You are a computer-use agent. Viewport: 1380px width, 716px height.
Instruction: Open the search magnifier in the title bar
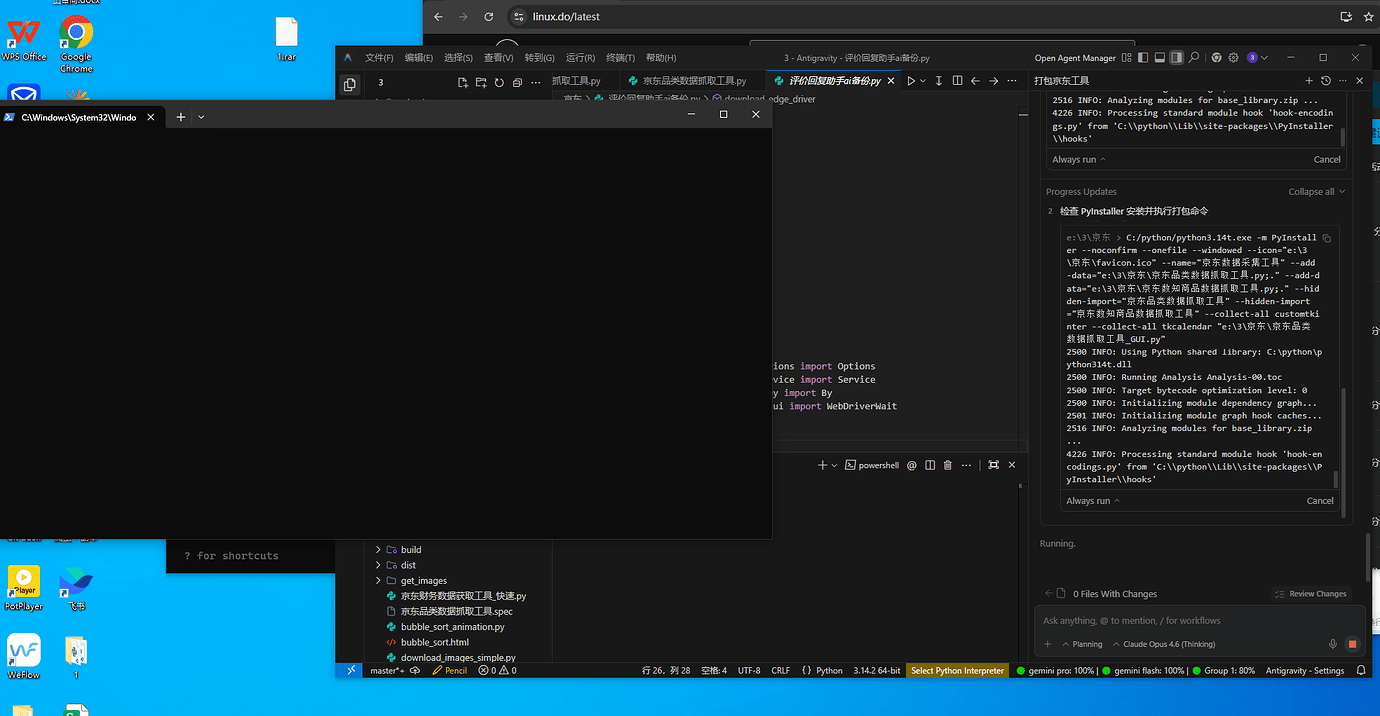coord(1194,58)
